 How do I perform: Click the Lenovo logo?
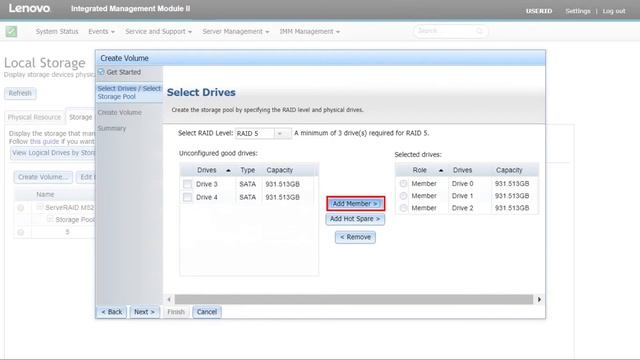pos(29,9)
